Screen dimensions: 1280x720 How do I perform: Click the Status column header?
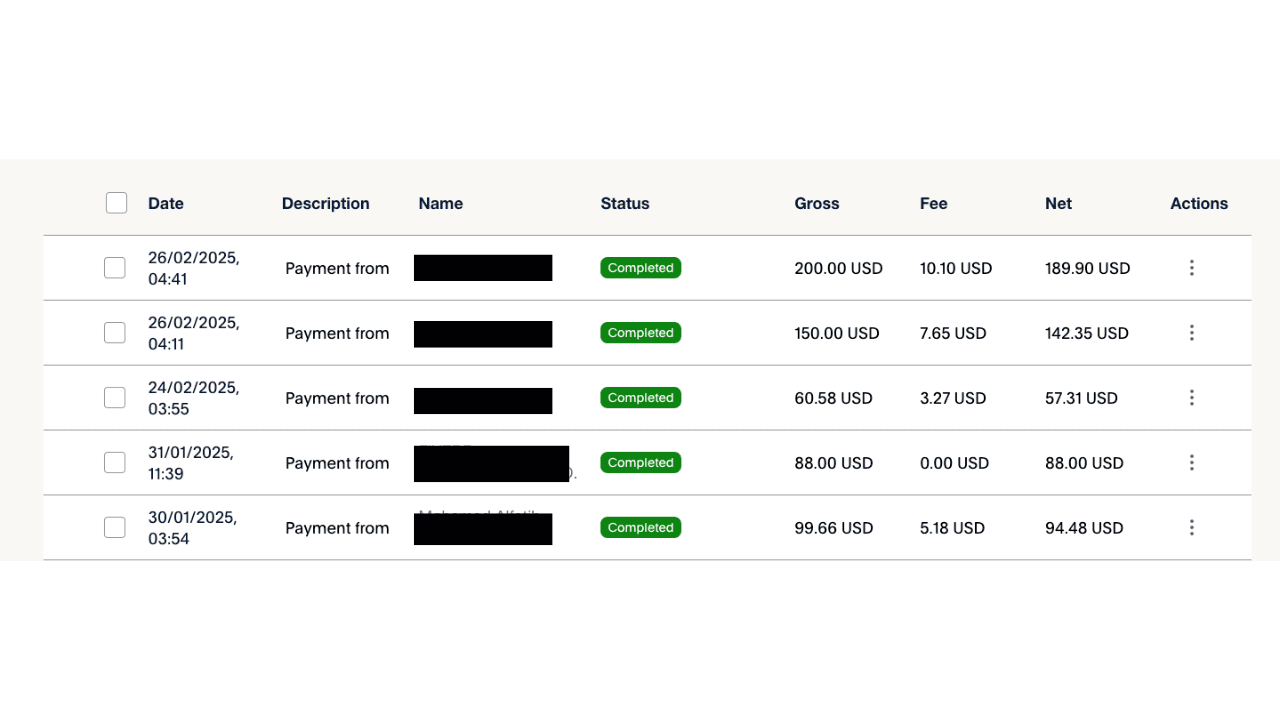[x=625, y=203]
